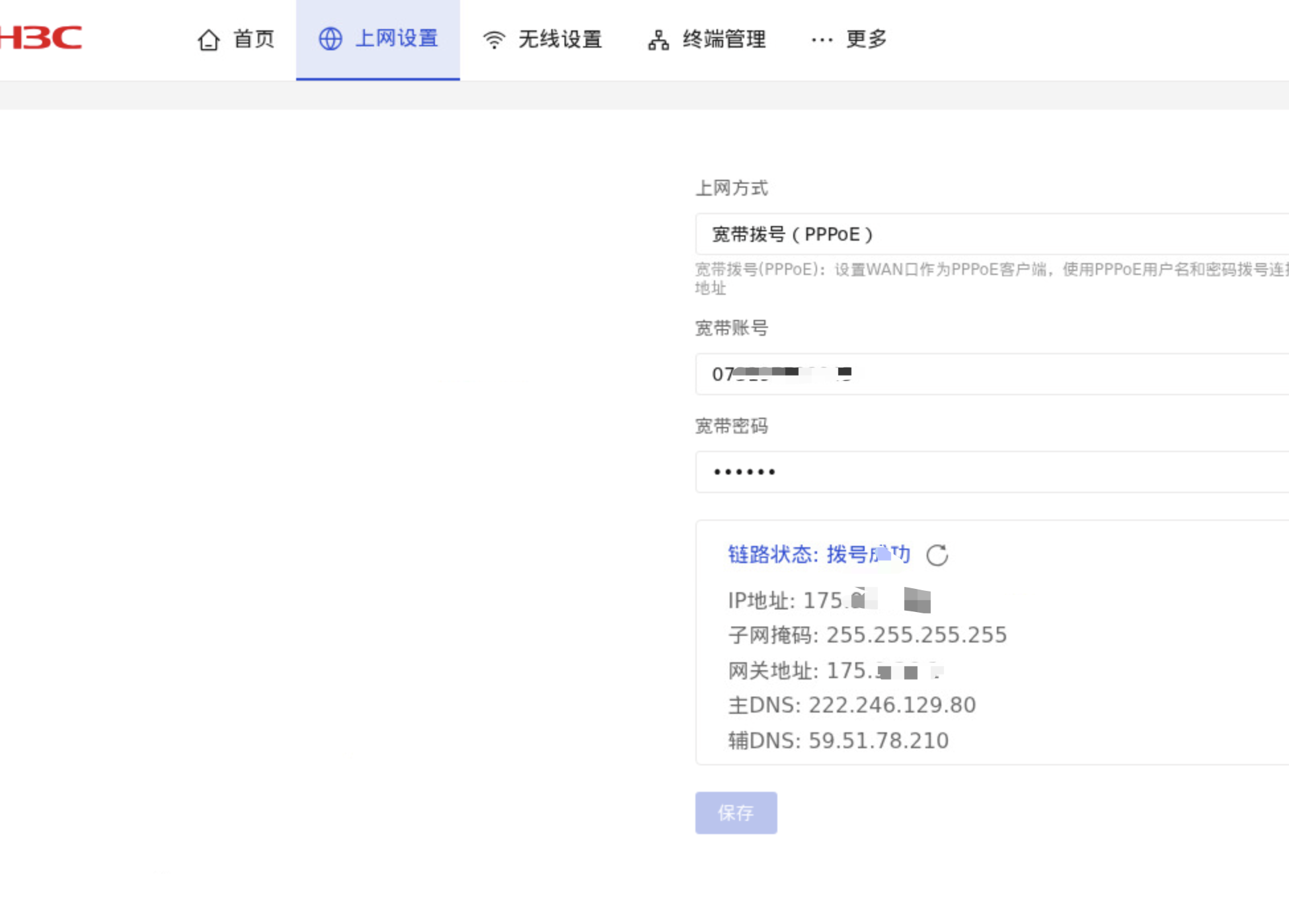Switch to the 无线设置 tab label

pos(560,39)
